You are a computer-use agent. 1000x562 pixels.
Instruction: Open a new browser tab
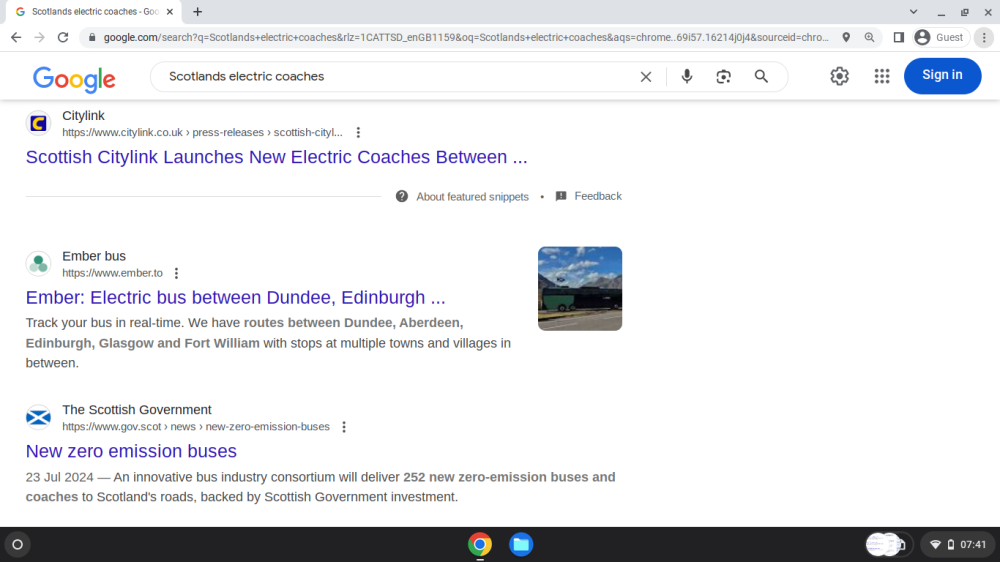coord(198,11)
